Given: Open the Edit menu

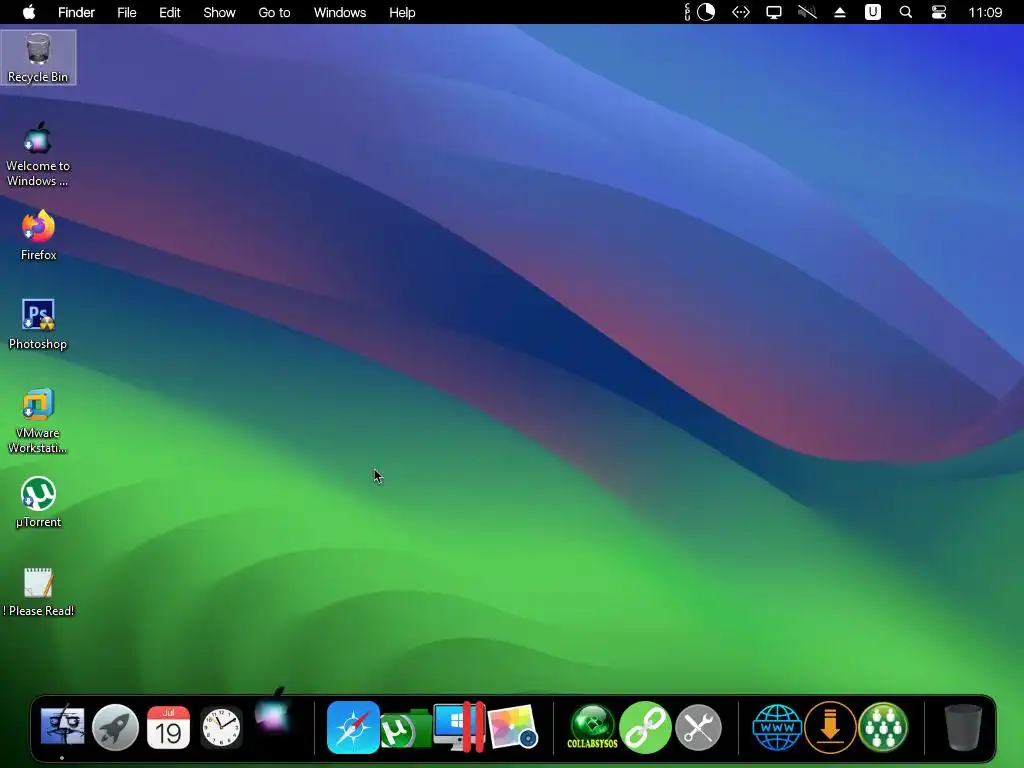Looking at the screenshot, I should 170,12.
